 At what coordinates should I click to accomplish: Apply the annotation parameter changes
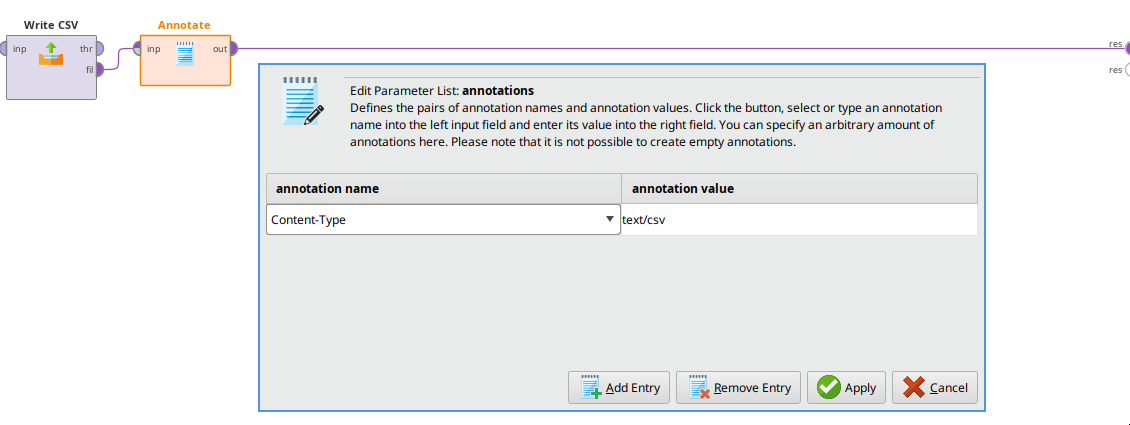[x=846, y=388]
